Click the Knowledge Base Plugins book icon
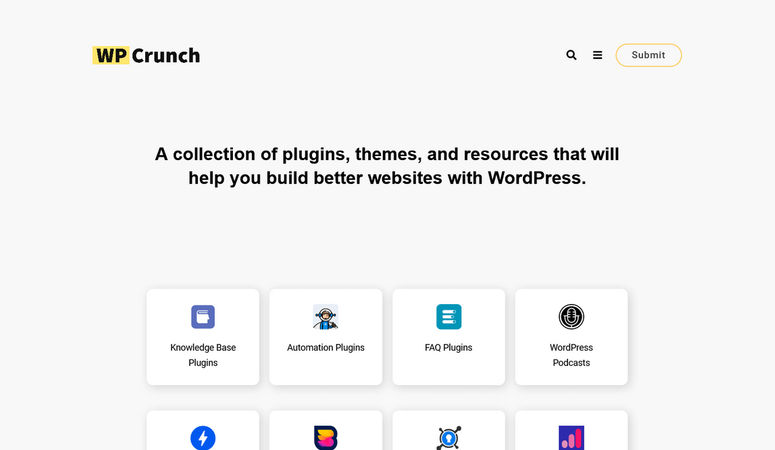Viewport: 775px width, 450px height. click(x=203, y=316)
